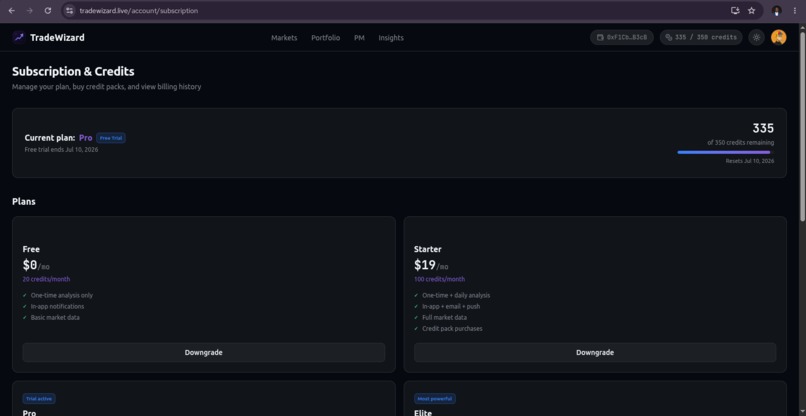The image size is (806, 416).
Task: Click the Pro current plan label
Action: (x=86, y=138)
